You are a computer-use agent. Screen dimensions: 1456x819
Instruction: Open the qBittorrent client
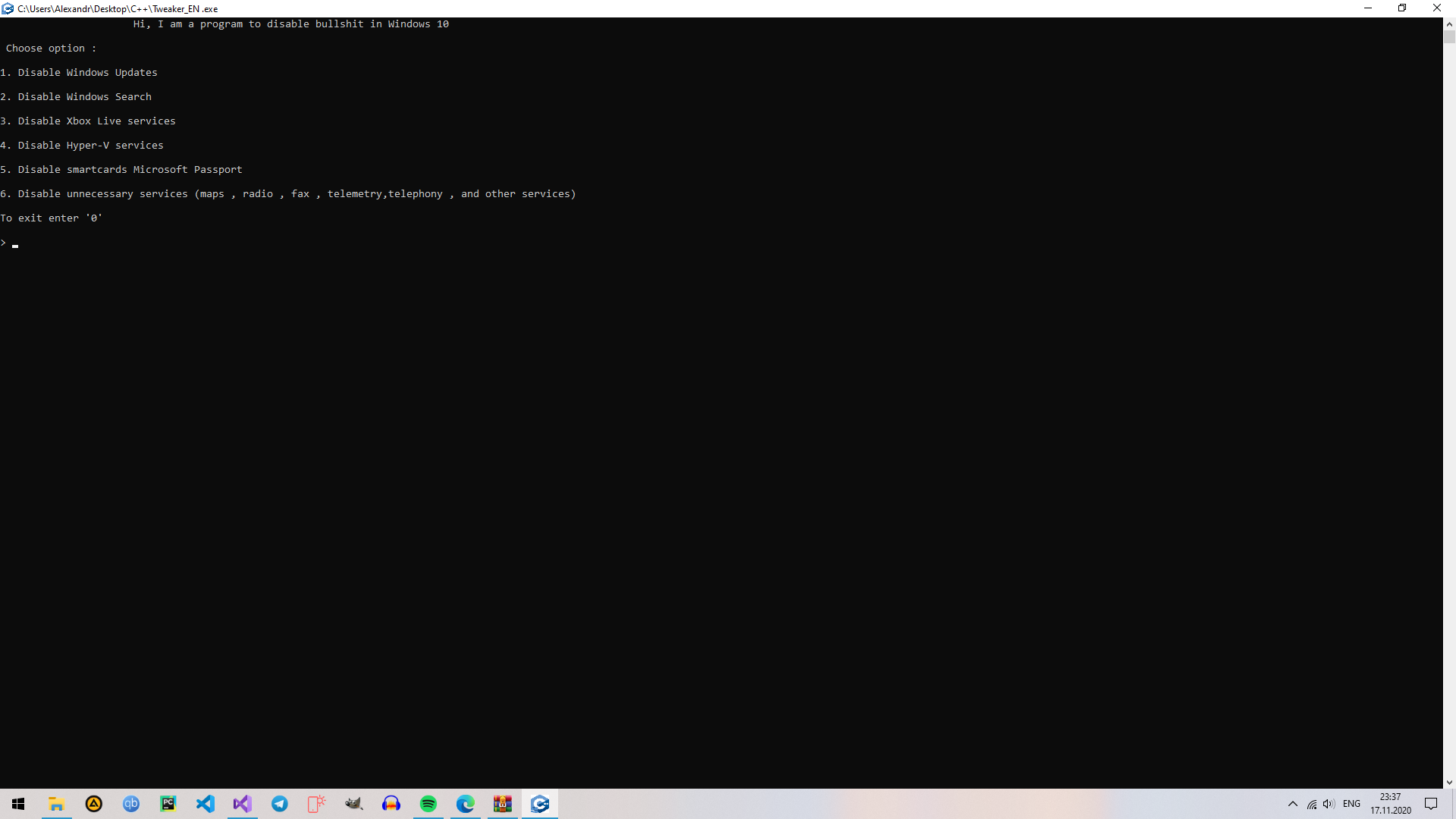(131, 804)
